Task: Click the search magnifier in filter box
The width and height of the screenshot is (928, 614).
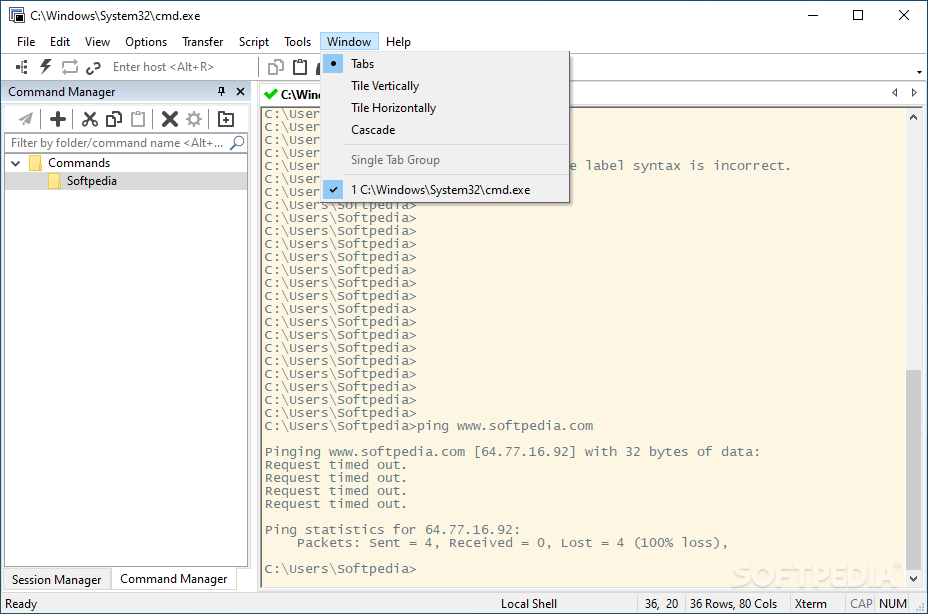Action: [x=237, y=143]
